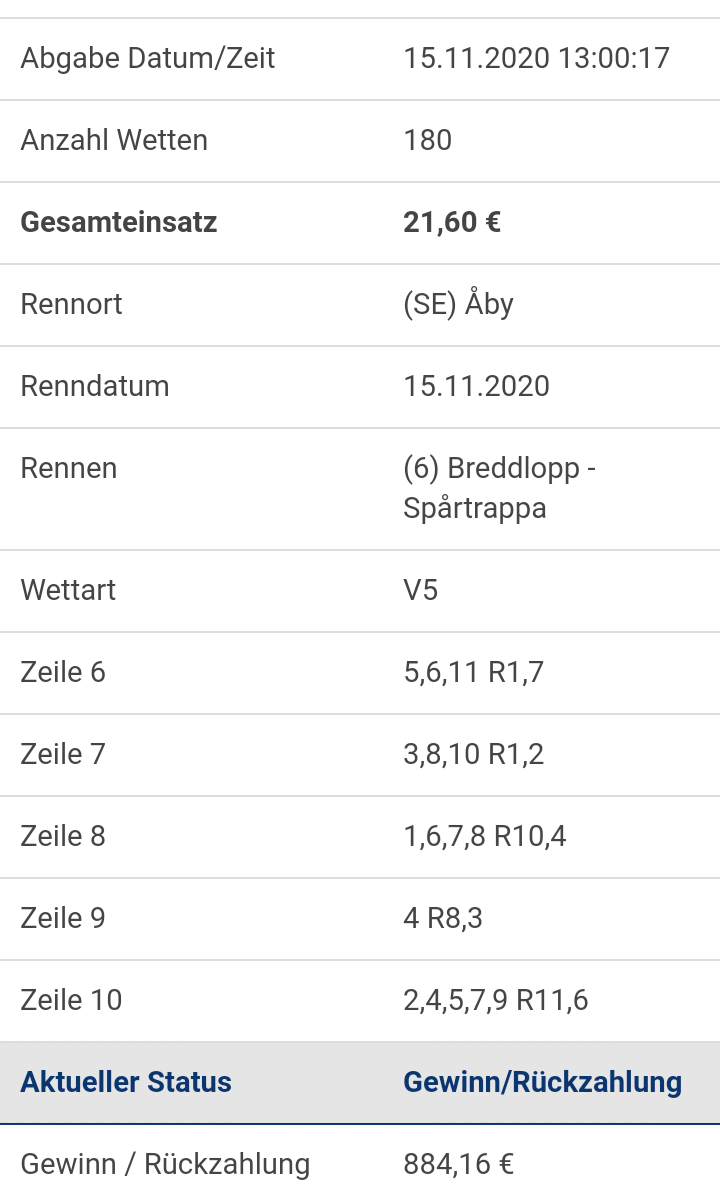This screenshot has width=720, height=1200.
Task: Click the Zeile 6 selection 5,6,11 R1,7
Action: (x=474, y=673)
